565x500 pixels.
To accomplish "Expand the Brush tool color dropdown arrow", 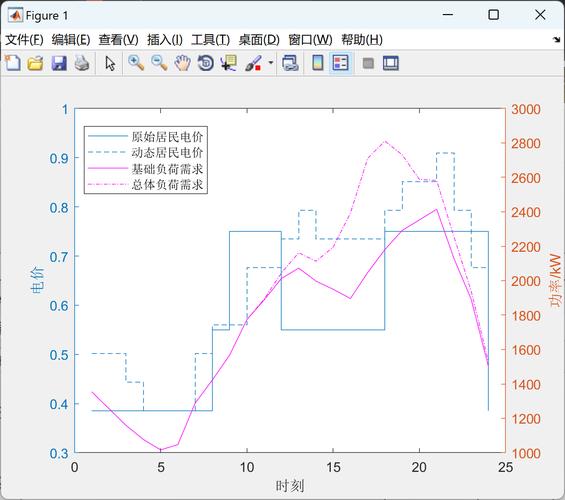I will point(271,63).
